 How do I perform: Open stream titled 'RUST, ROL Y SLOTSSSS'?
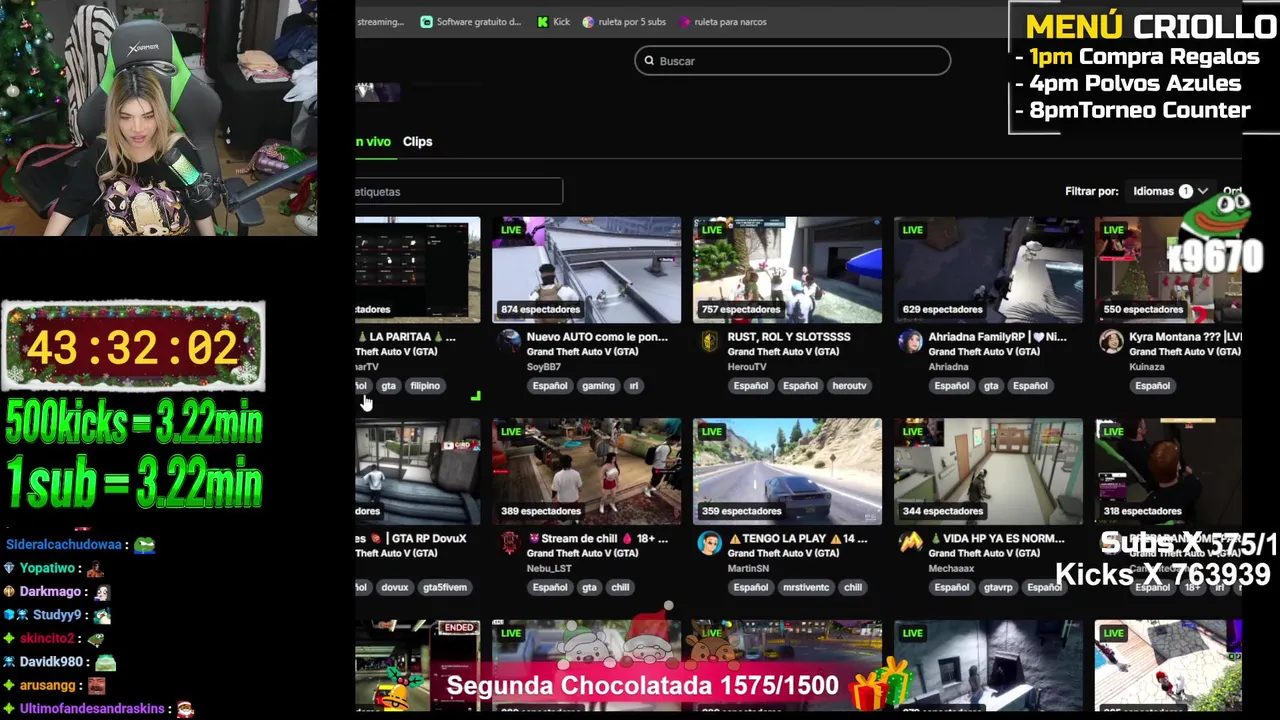pos(789,337)
